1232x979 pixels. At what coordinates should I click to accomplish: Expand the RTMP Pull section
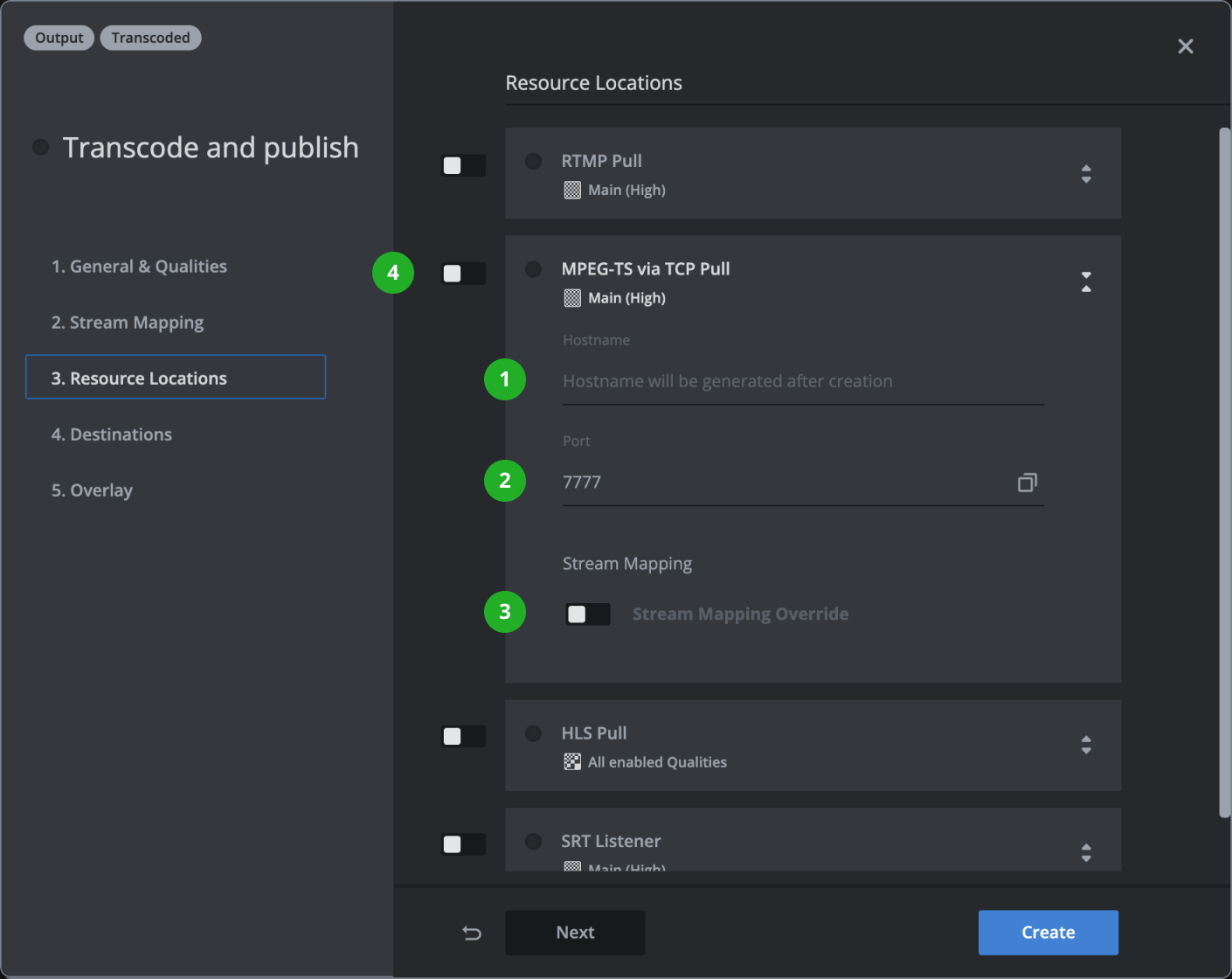pyautogui.click(x=1086, y=174)
